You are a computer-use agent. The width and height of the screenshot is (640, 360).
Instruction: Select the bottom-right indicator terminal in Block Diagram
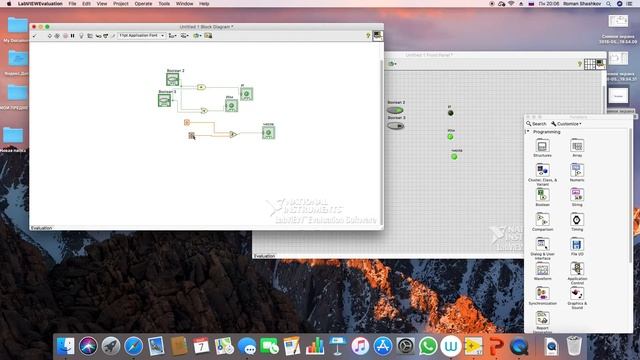point(269,133)
